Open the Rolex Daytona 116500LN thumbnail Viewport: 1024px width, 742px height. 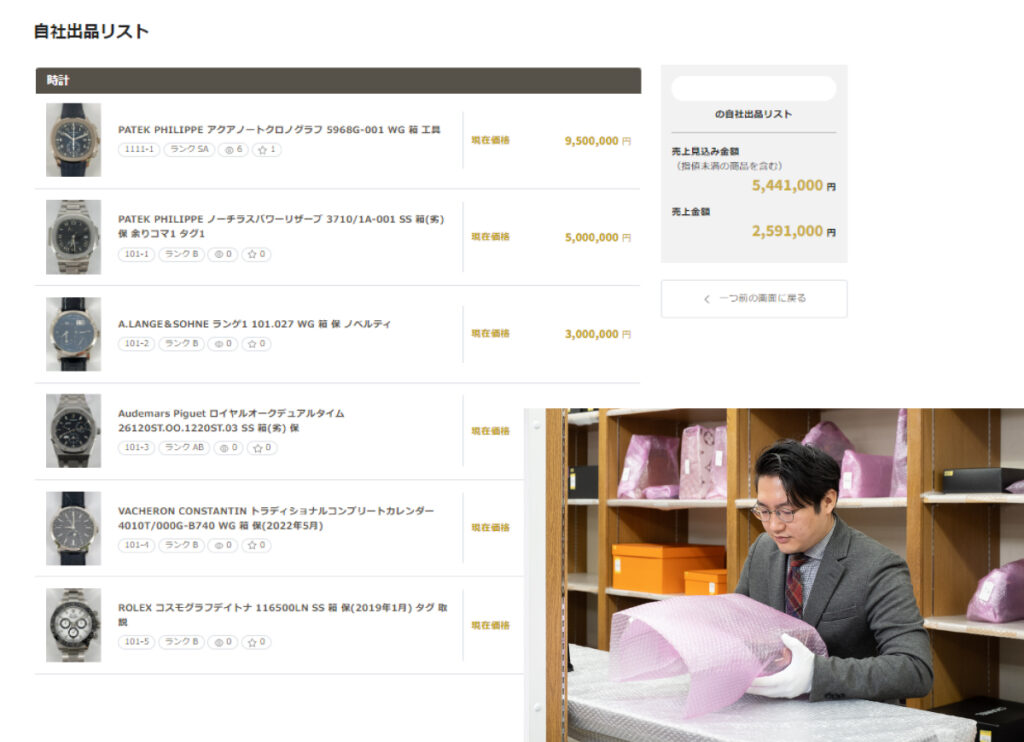[x=73, y=625]
